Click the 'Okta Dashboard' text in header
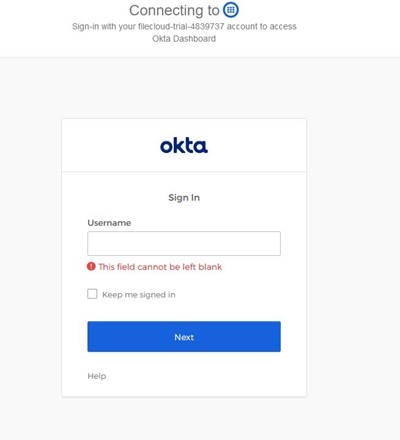This screenshot has width=400, height=440. click(184, 39)
